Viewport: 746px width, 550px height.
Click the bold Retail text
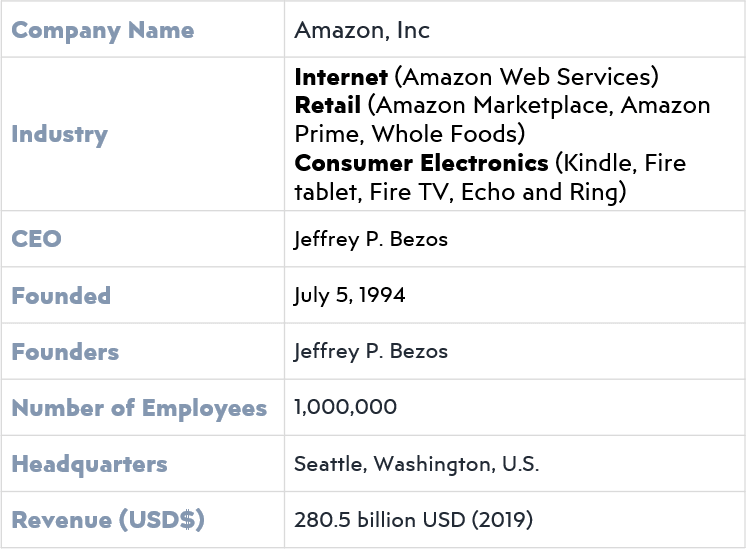[327, 106]
